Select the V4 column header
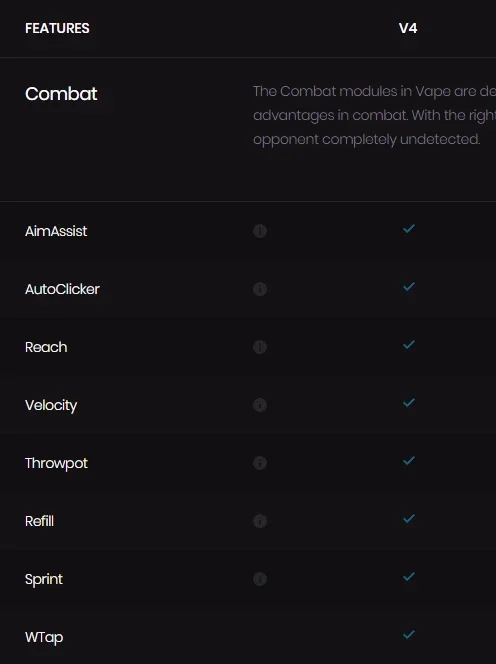The height and width of the screenshot is (664, 496). pos(408,28)
